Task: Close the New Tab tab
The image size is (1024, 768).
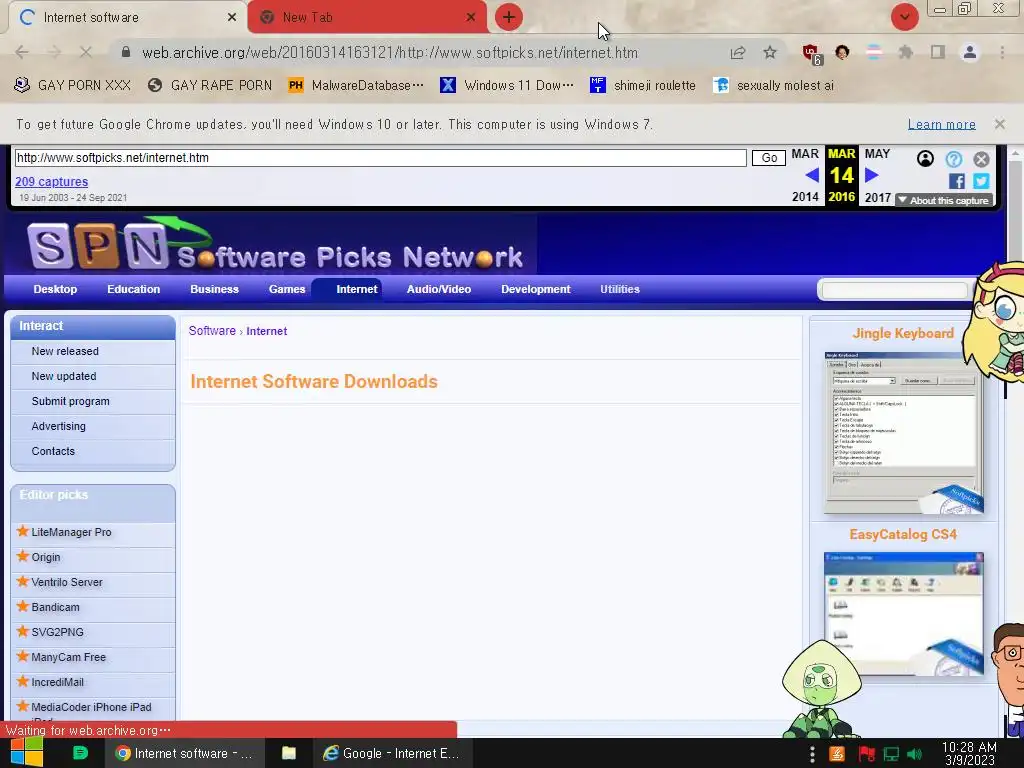Action: 471,18
